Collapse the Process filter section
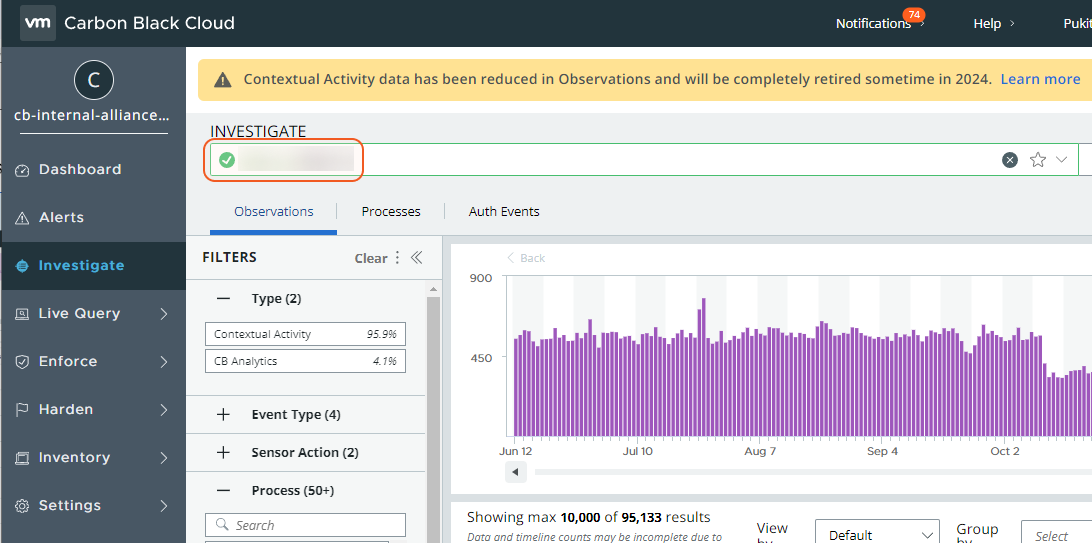This screenshot has width=1092, height=543. coord(223,491)
